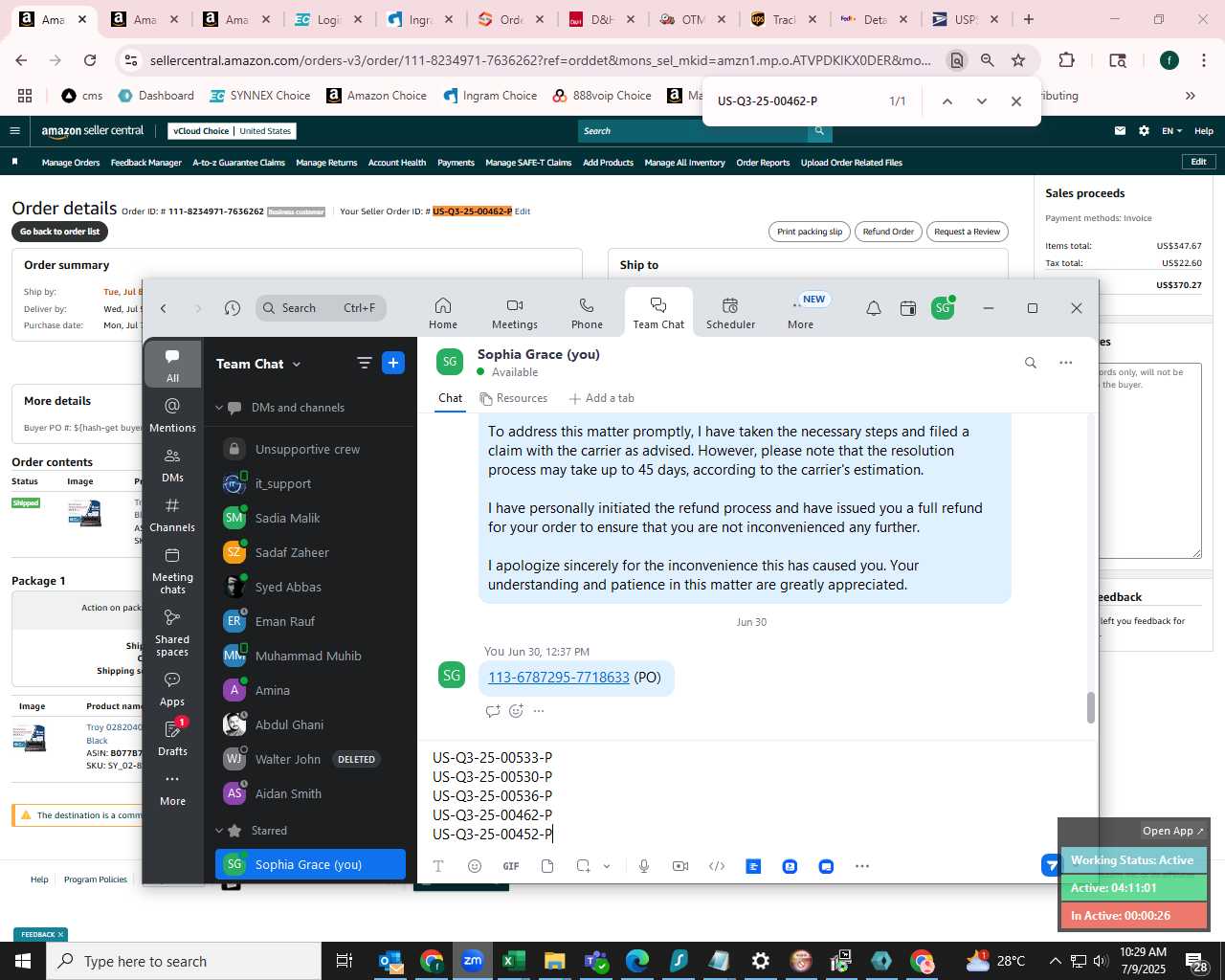Click the Zoom history clock icon
The height and width of the screenshot is (980, 1225).
coord(233,308)
